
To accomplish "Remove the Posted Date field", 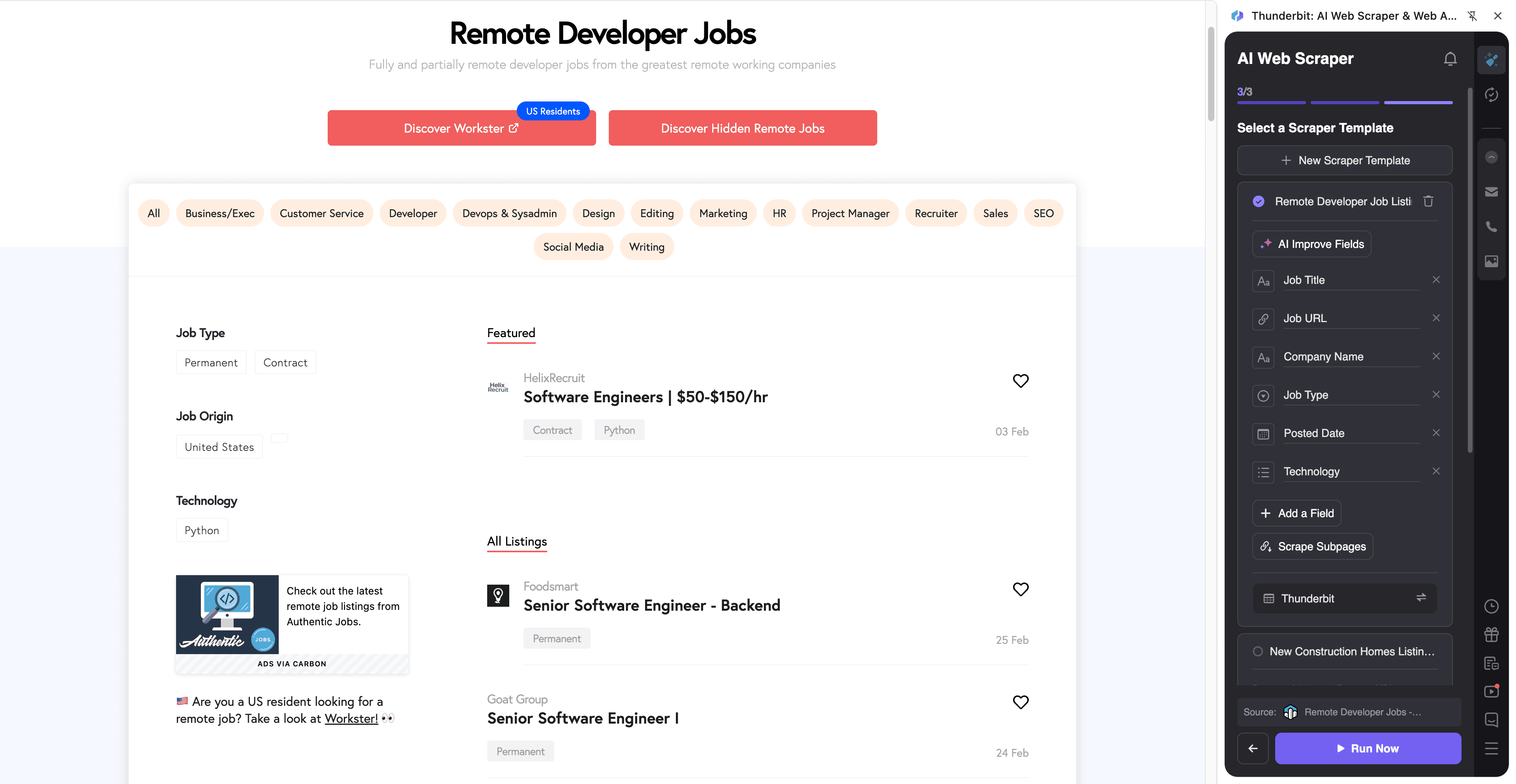I will click(1436, 433).
